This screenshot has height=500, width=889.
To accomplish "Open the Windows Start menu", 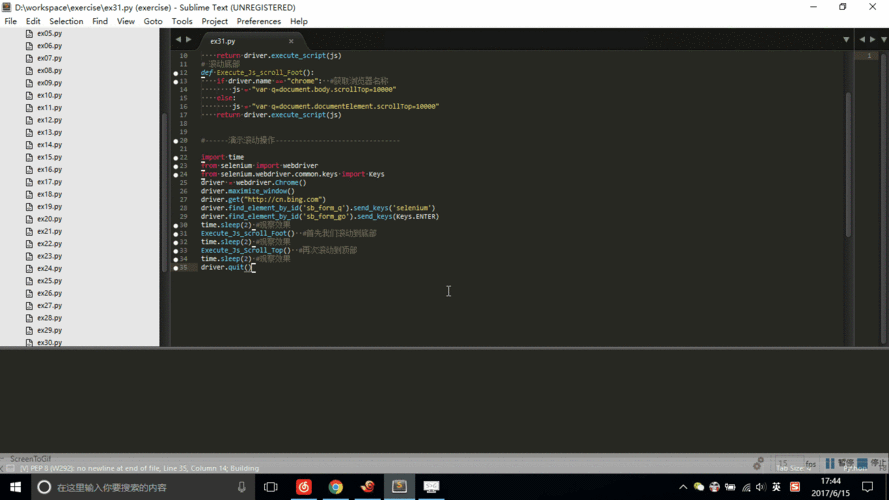I will tap(15, 487).
